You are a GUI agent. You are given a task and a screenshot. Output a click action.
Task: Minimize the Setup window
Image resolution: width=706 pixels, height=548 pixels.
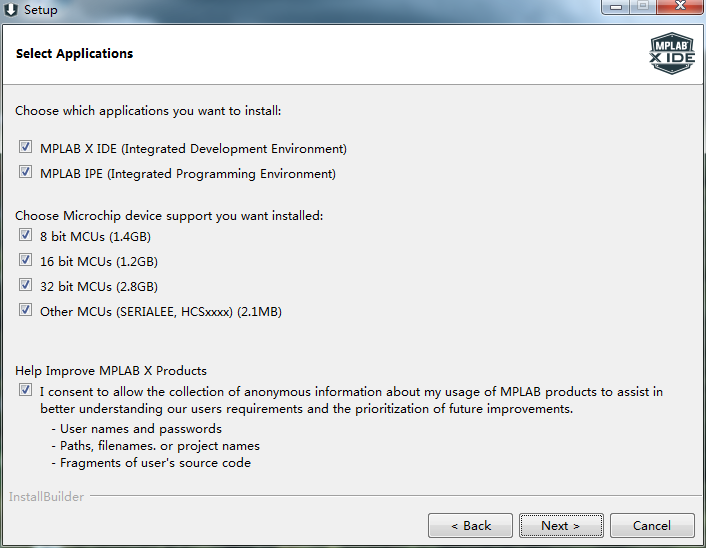pos(615,7)
